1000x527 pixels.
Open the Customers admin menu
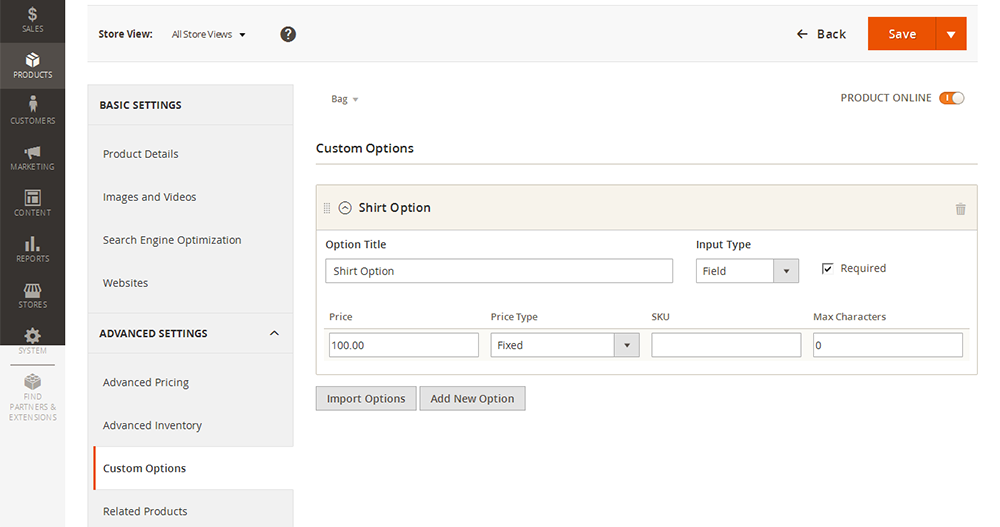click(x=32, y=109)
